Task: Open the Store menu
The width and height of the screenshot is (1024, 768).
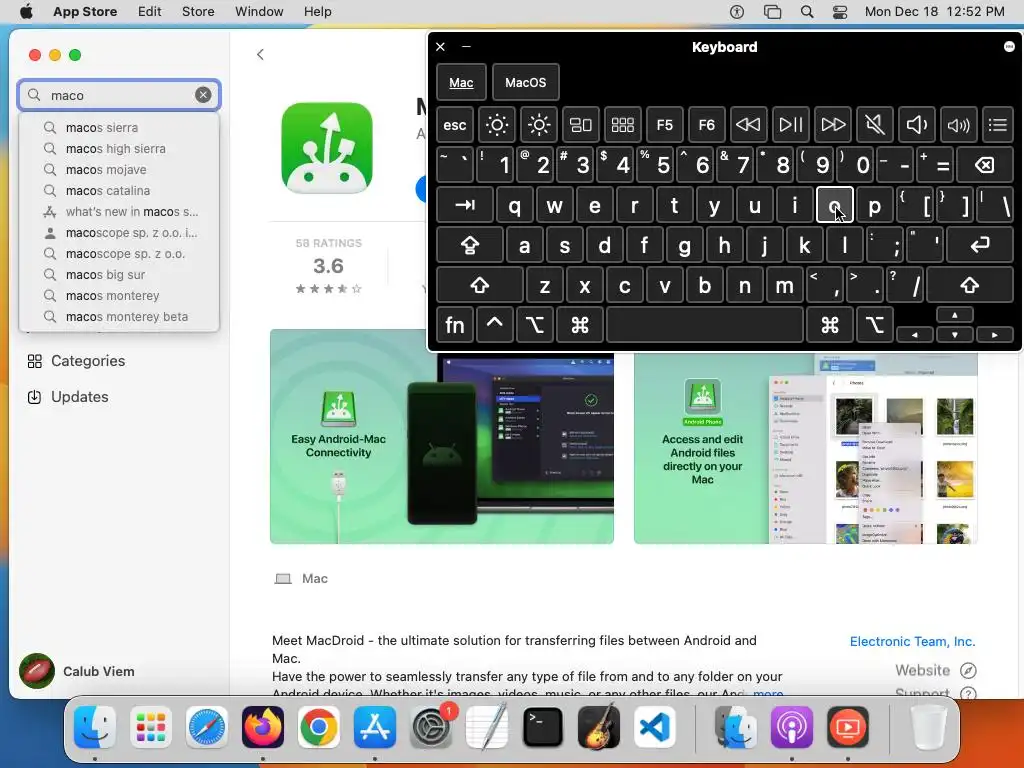Action: coord(198,11)
